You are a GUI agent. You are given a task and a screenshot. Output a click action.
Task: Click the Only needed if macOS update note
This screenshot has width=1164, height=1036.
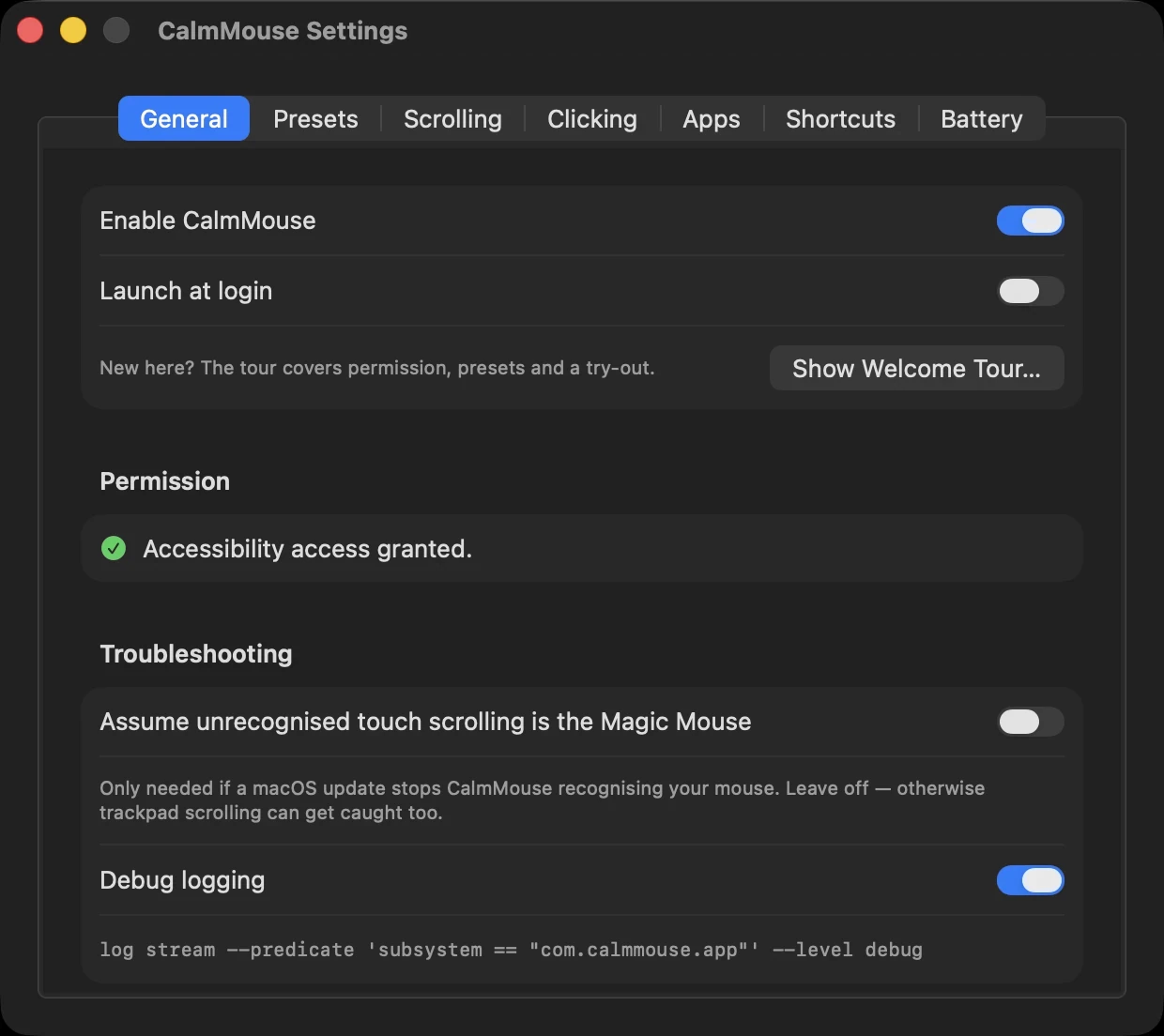coord(543,800)
